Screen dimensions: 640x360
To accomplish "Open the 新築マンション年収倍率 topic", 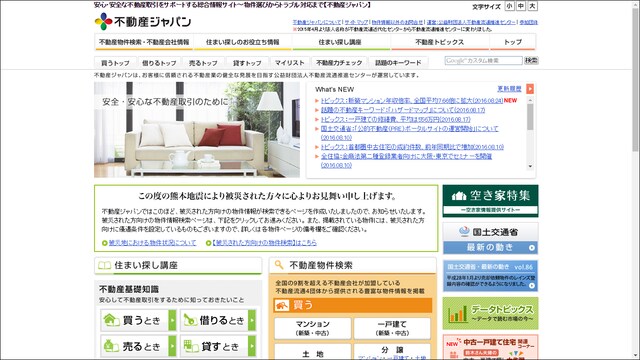I will 411,100.
